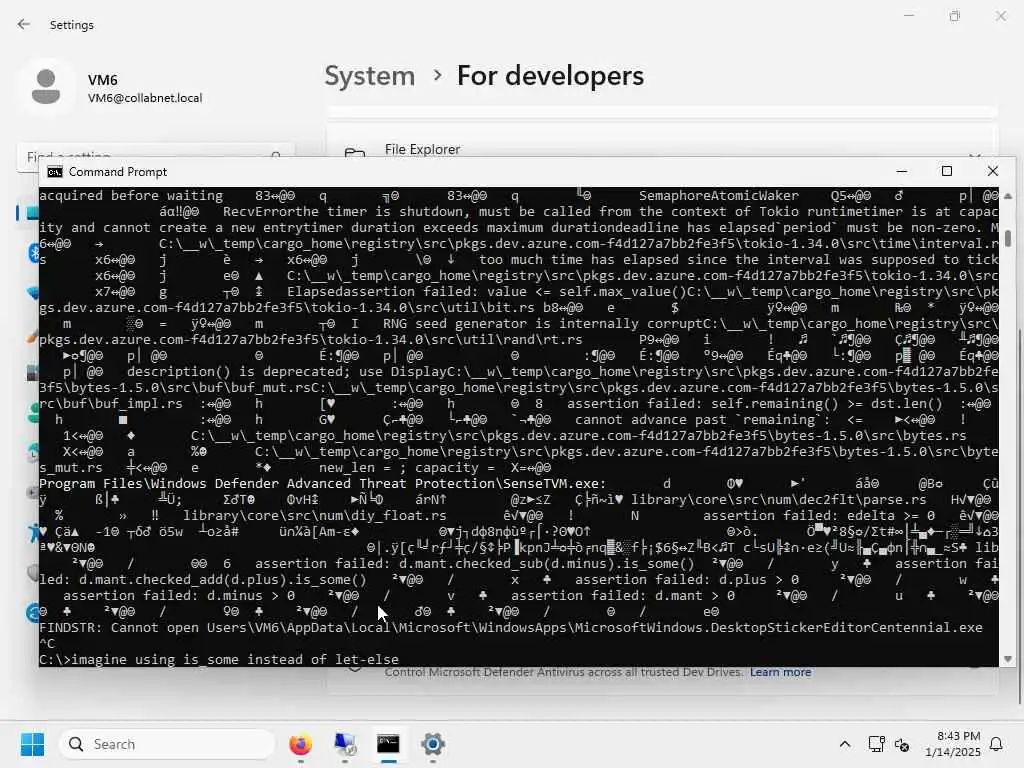Click the Command Prompt scroll-up arrow
The width and height of the screenshot is (1024, 768).
coord(1008,196)
